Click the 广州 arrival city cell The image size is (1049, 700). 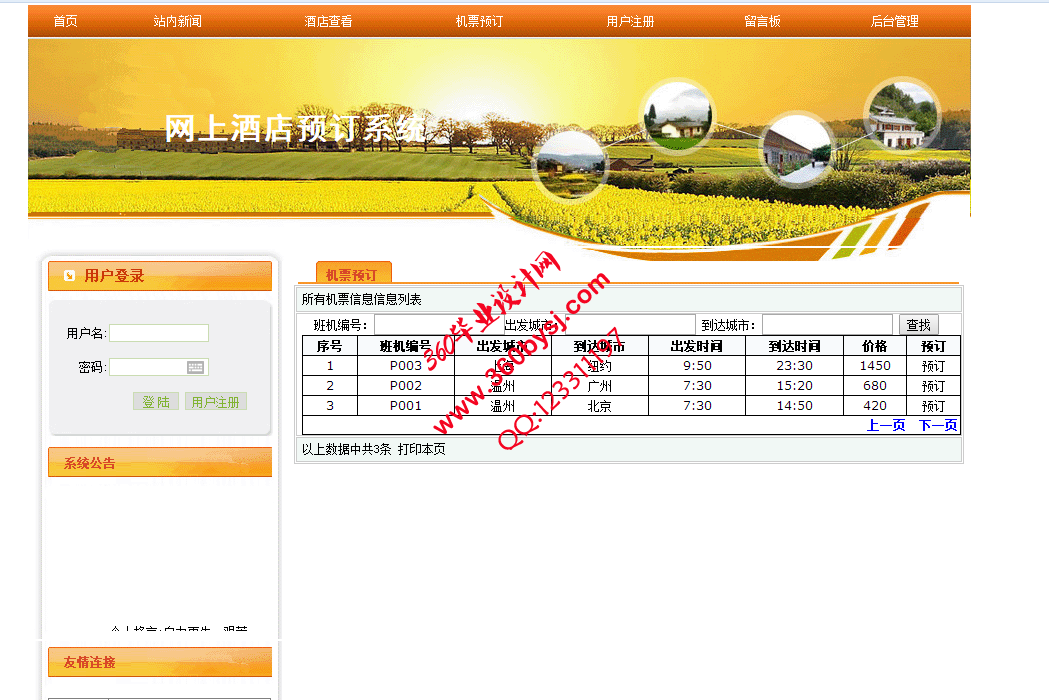[599, 386]
